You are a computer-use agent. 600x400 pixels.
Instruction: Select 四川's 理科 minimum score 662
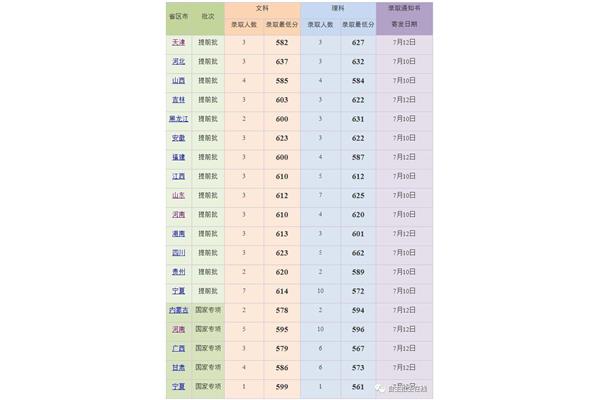pyautogui.click(x=358, y=253)
